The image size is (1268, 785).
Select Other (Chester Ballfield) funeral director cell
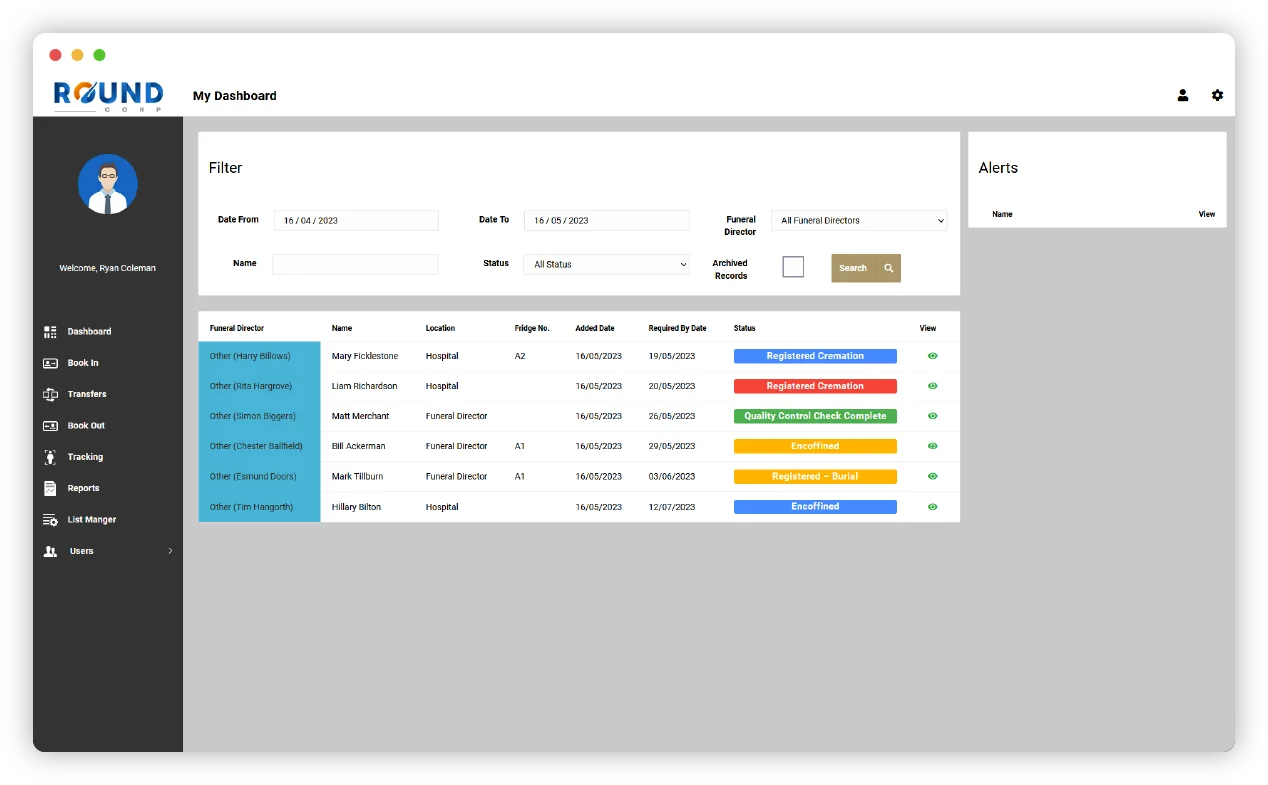click(259, 446)
